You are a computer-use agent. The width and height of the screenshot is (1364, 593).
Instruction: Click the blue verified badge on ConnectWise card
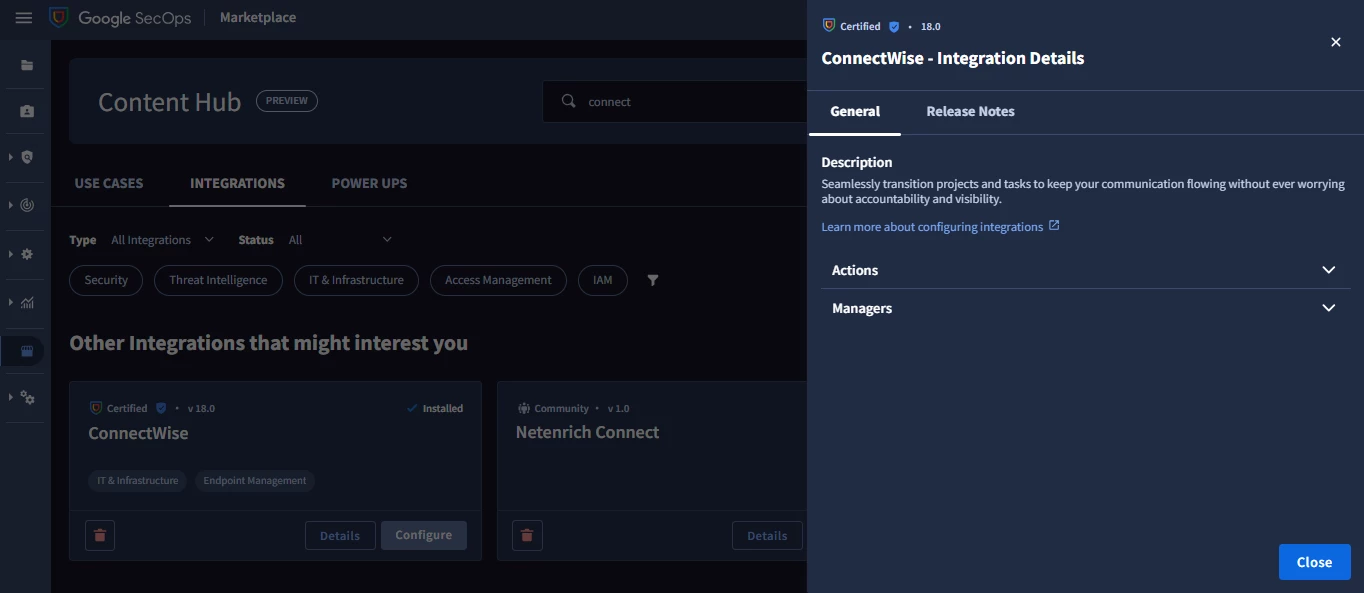click(x=161, y=408)
